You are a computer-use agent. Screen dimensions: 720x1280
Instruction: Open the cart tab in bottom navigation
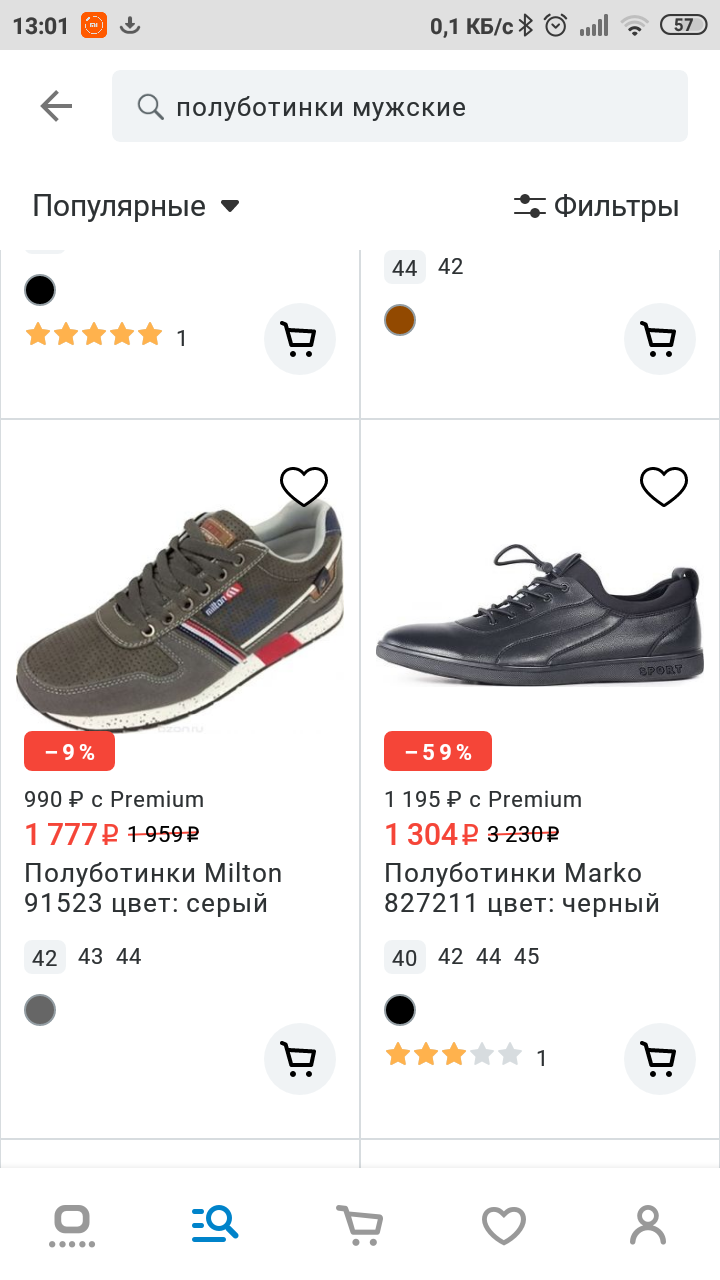(x=359, y=1223)
